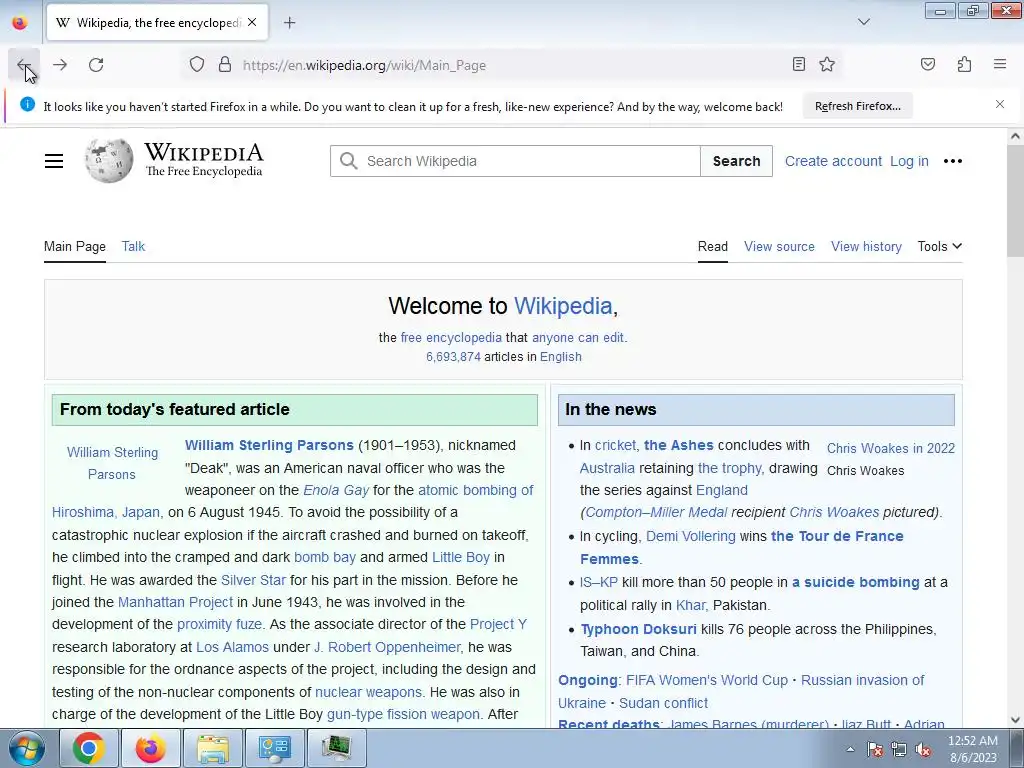The height and width of the screenshot is (768, 1024).
Task: Click the Search button
Action: click(736, 161)
